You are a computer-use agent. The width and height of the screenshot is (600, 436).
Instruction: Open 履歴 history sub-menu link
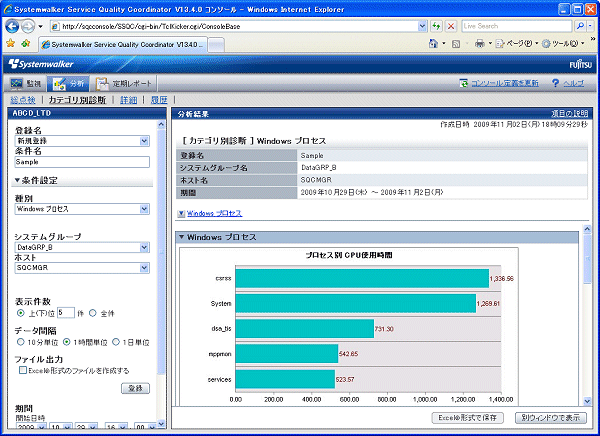pos(159,100)
